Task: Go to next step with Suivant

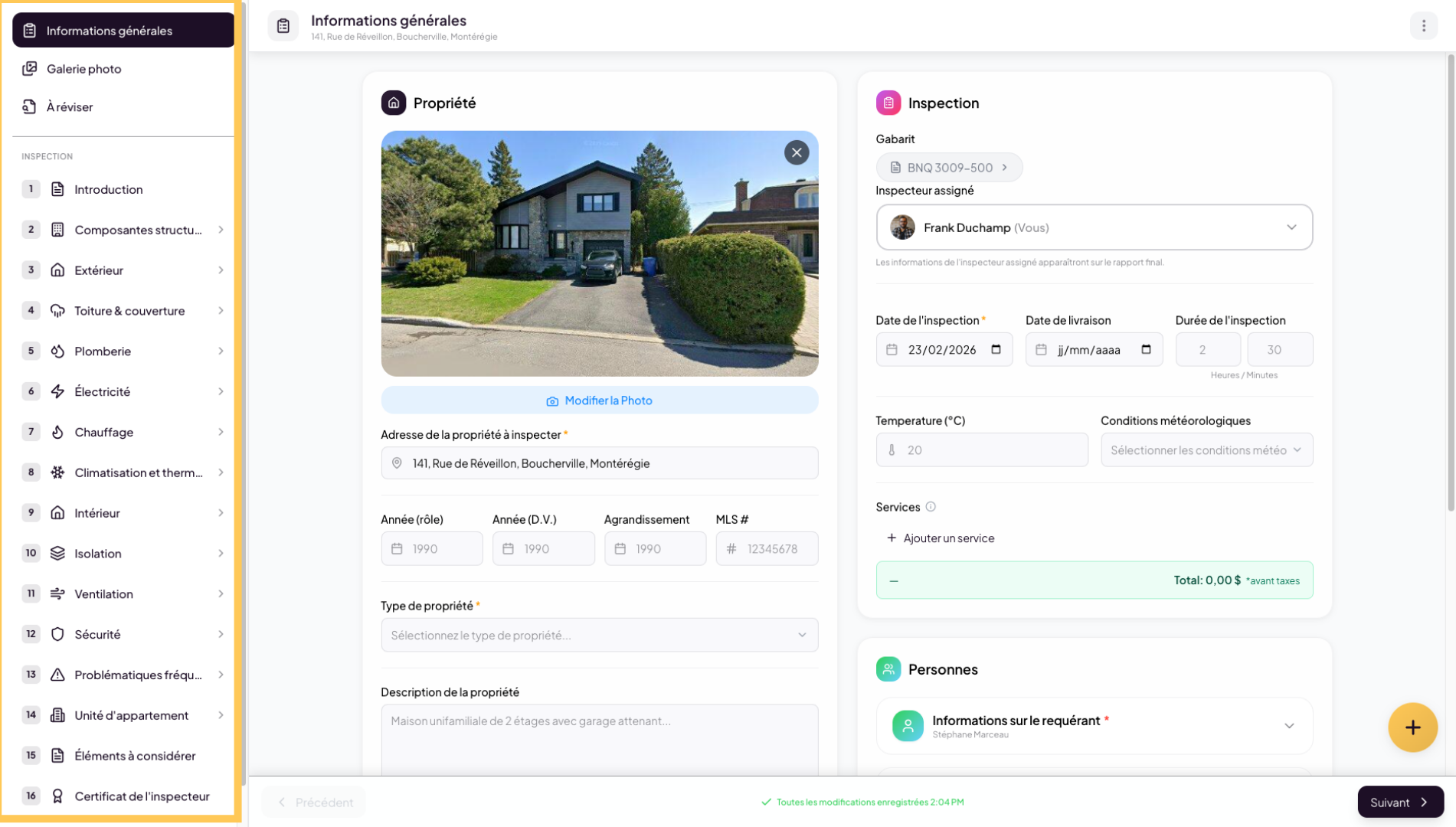Action: pyautogui.click(x=1400, y=802)
